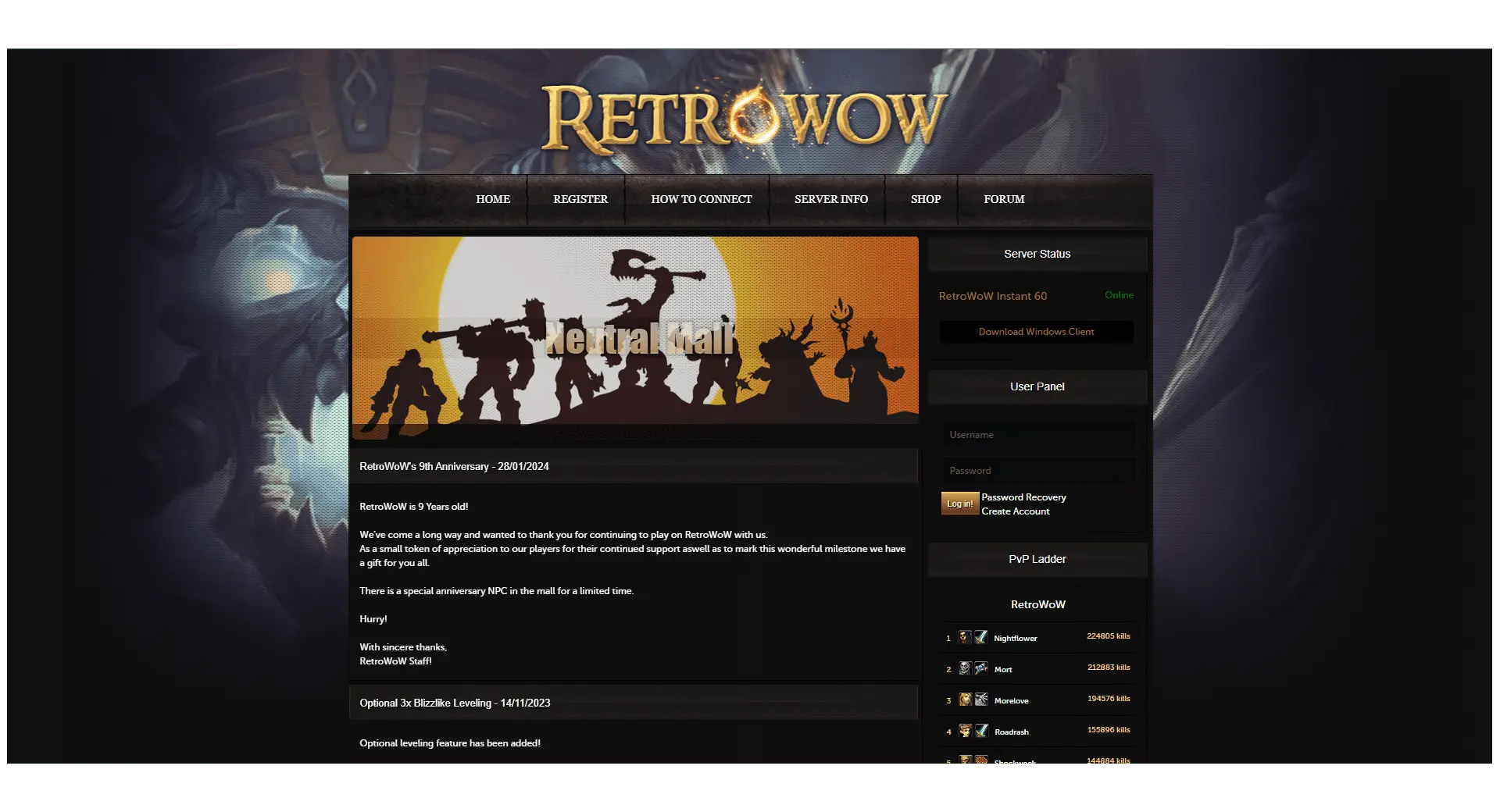This screenshot has width=1500, height=812.
Task: Click Download Windows Client button
Action: [x=1036, y=332]
